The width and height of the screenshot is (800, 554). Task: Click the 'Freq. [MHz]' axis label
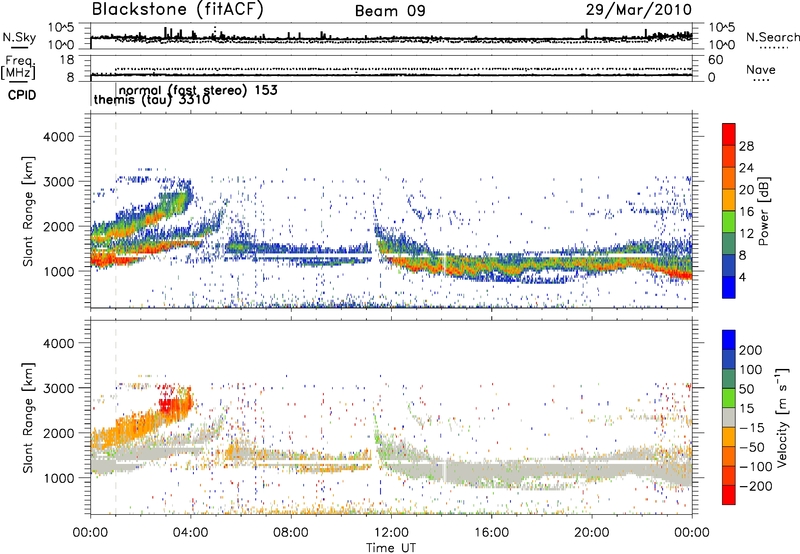[x=19, y=68]
